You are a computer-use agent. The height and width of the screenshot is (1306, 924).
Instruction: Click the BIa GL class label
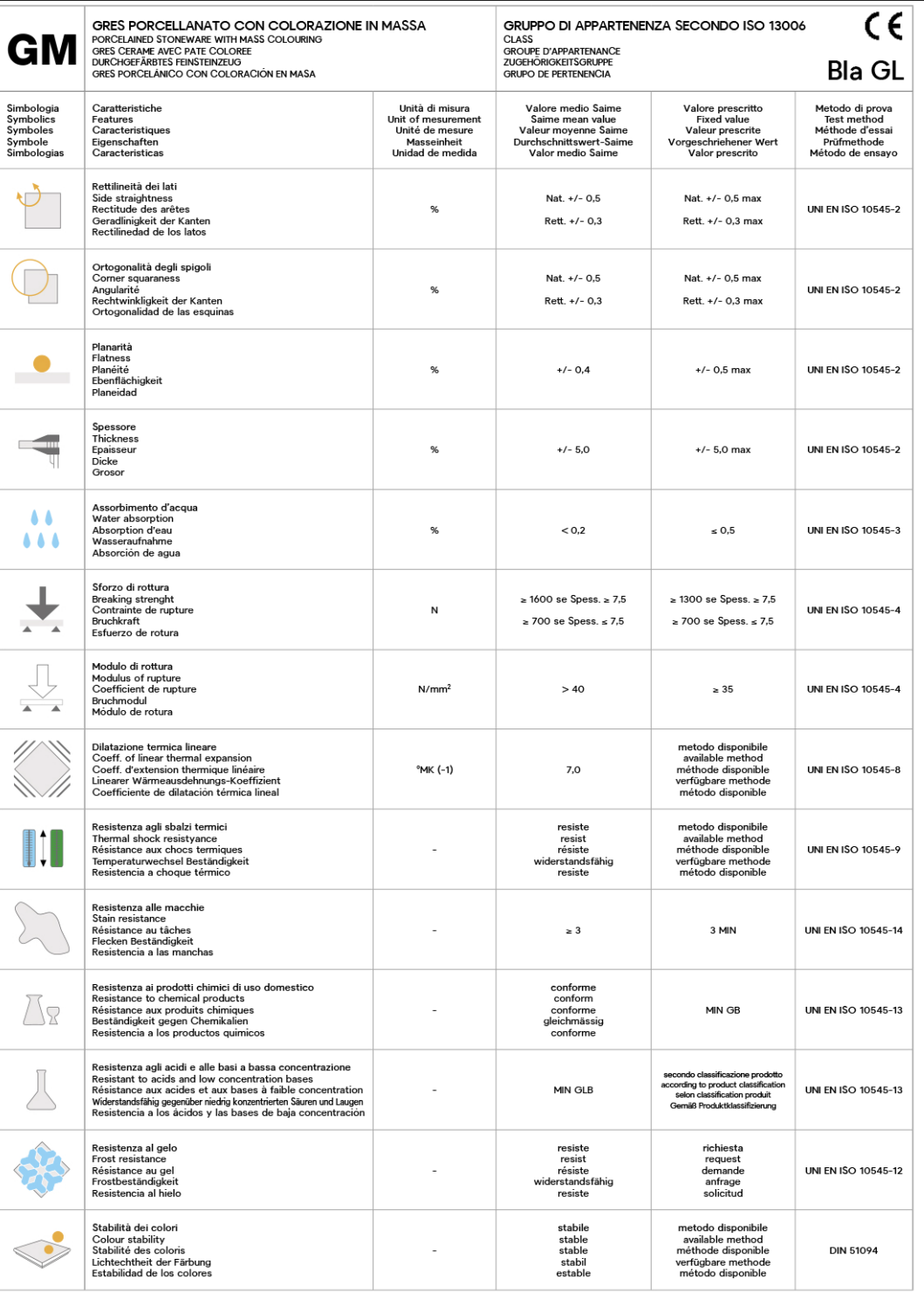tap(865, 71)
